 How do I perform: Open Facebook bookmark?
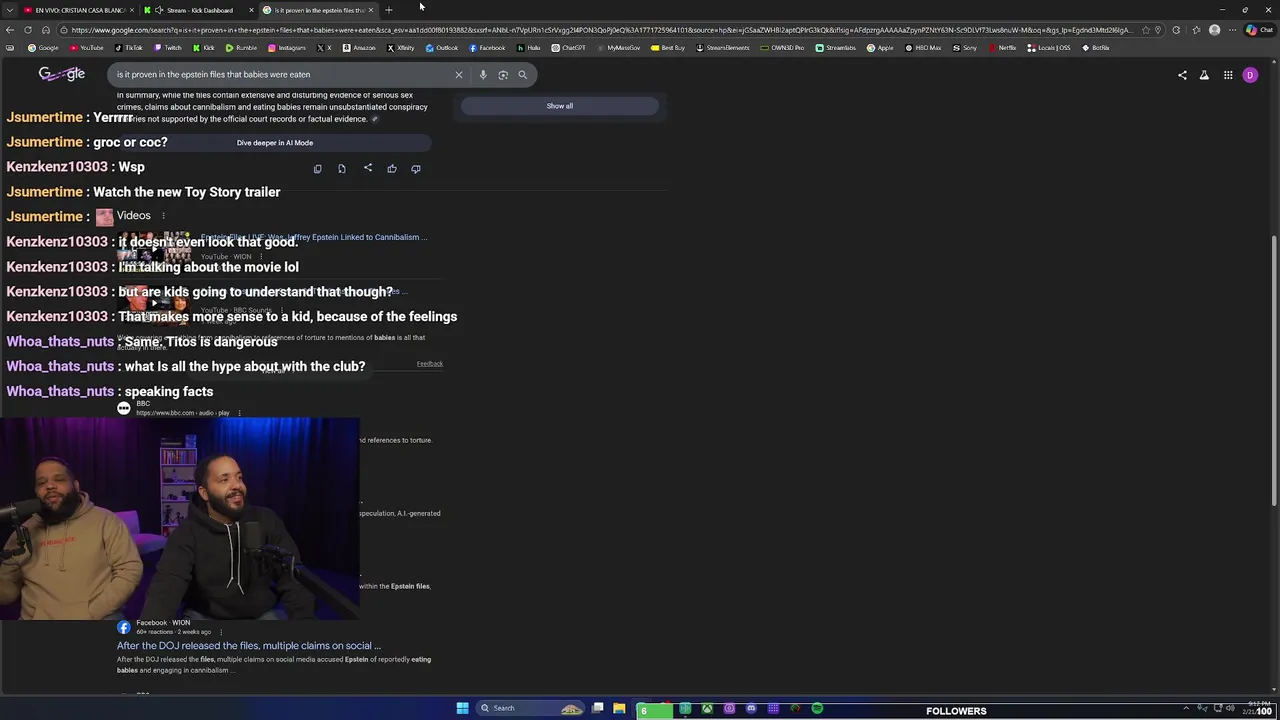[487, 48]
